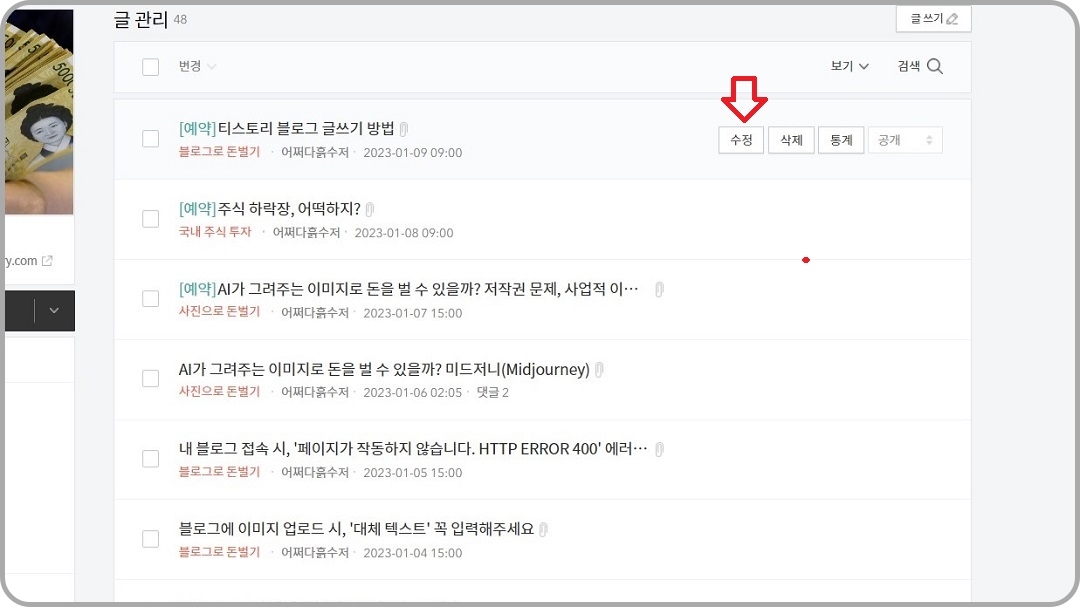Image resolution: width=1080 pixels, height=607 pixels.
Task: Expand the dark sidebar dropdown chevron
Action: click(54, 311)
